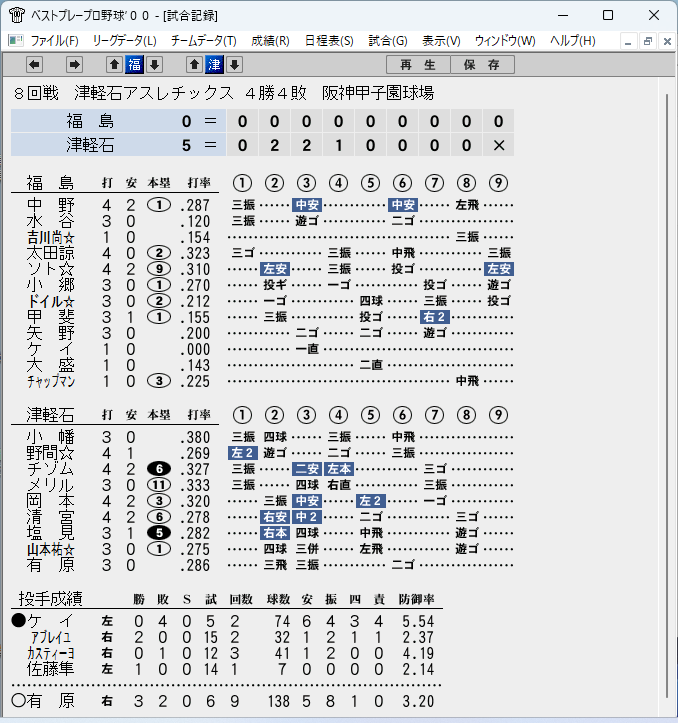Click the left arrow previous game button
Image resolution: width=678 pixels, height=723 pixels.
coord(34,65)
